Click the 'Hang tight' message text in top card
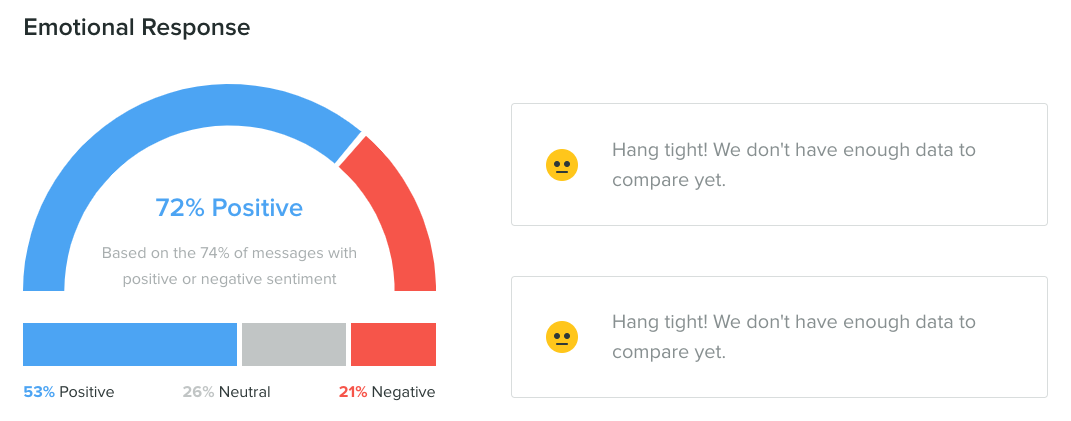1071x421 pixels. 794,165
